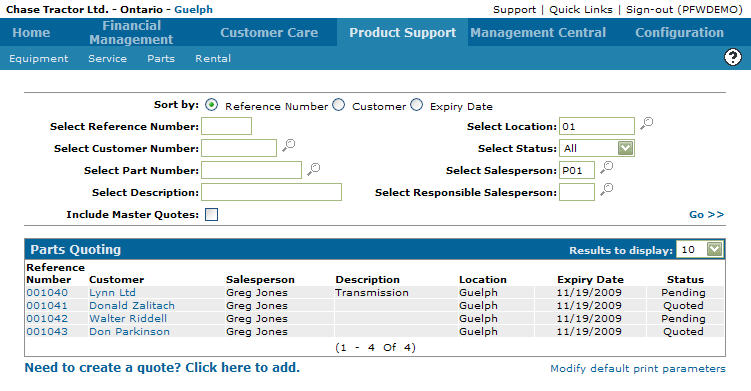The width and height of the screenshot is (751, 391).
Task: Click the Salesperson column header
Action: coord(260,280)
